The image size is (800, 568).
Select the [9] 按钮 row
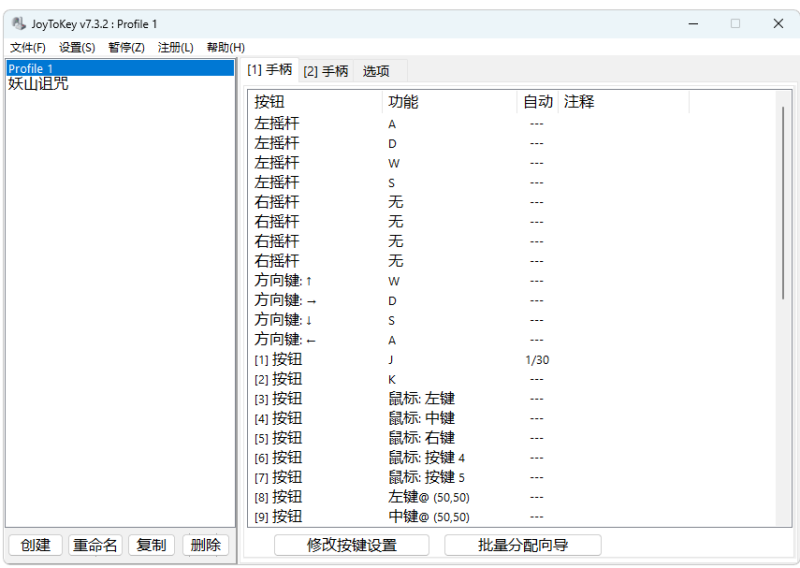tap(512, 517)
